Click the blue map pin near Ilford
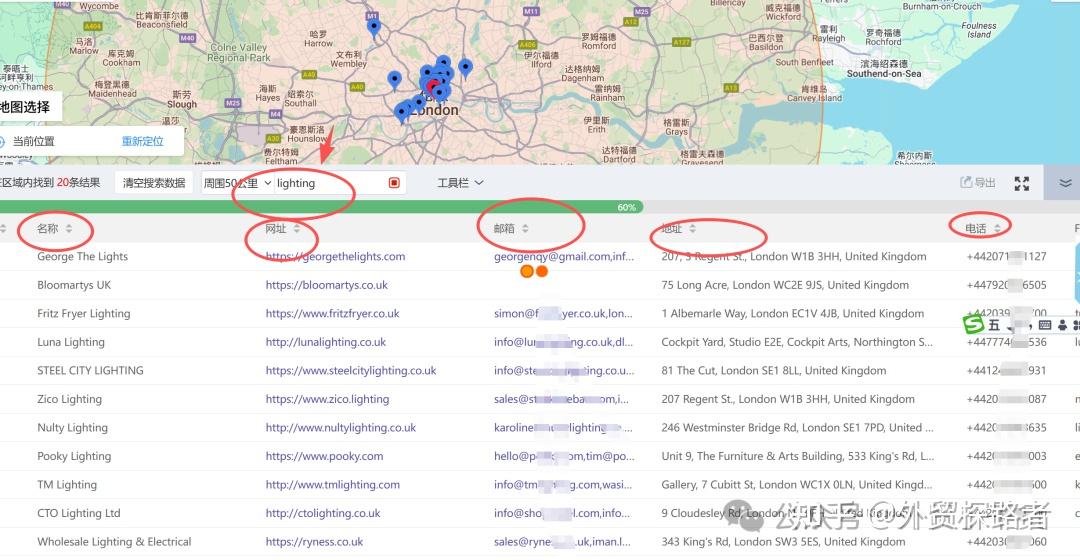The image size is (1080, 560). (x=466, y=68)
